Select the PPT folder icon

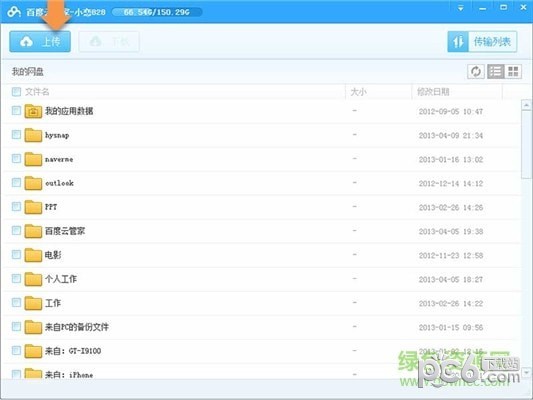pyautogui.click(x=33, y=207)
